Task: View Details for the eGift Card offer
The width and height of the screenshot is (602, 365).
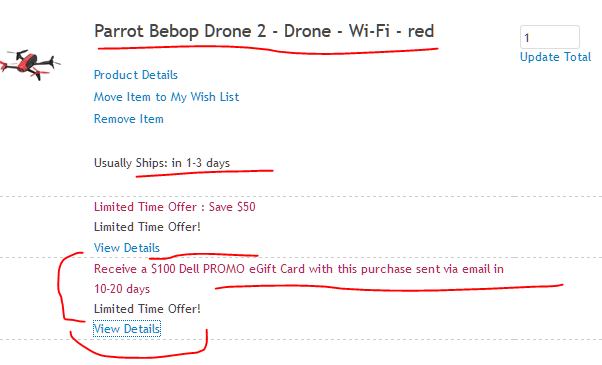Action: (x=127, y=329)
